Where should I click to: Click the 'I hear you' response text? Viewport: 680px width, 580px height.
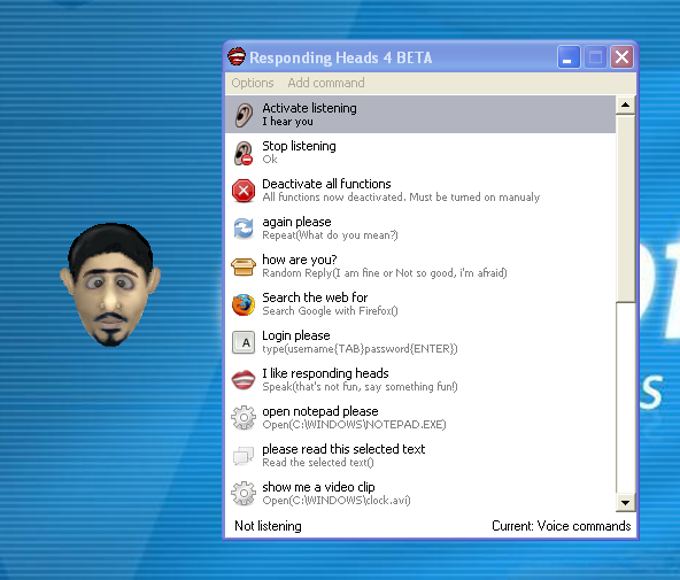[288, 122]
